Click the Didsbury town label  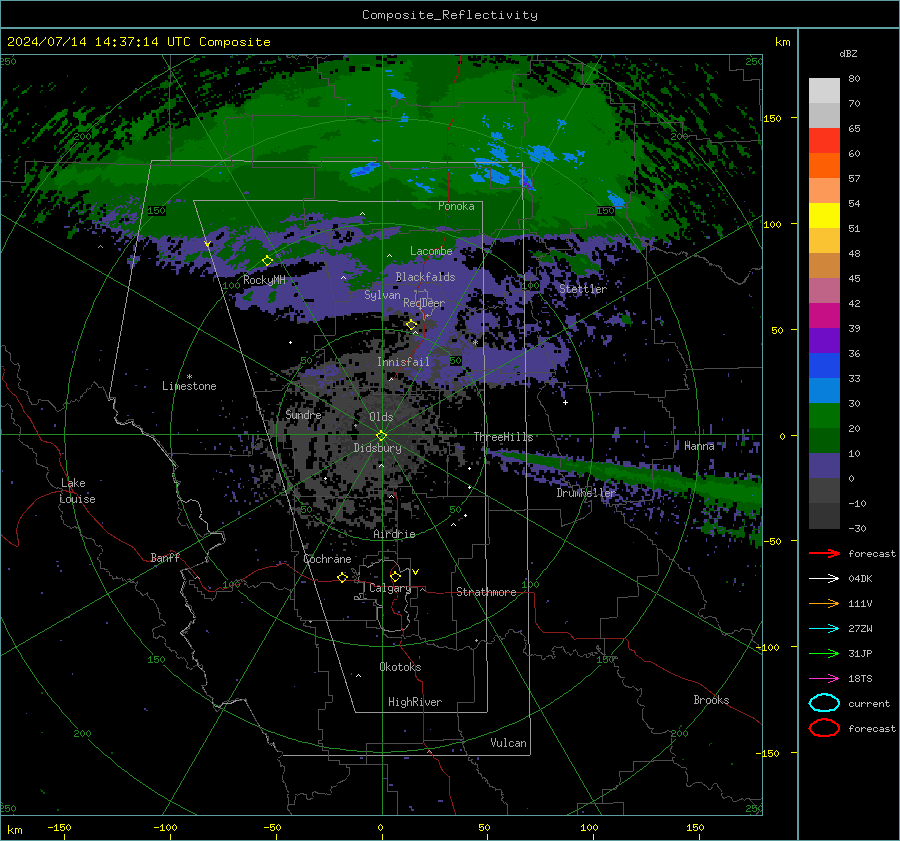click(377, 448)
